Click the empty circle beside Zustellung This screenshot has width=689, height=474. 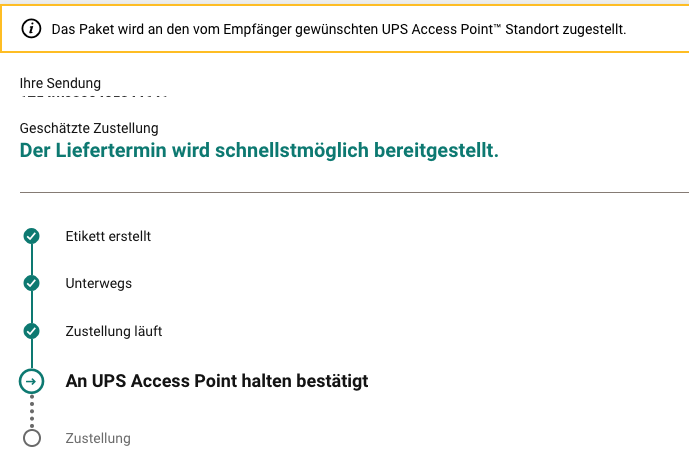point(32,438)
